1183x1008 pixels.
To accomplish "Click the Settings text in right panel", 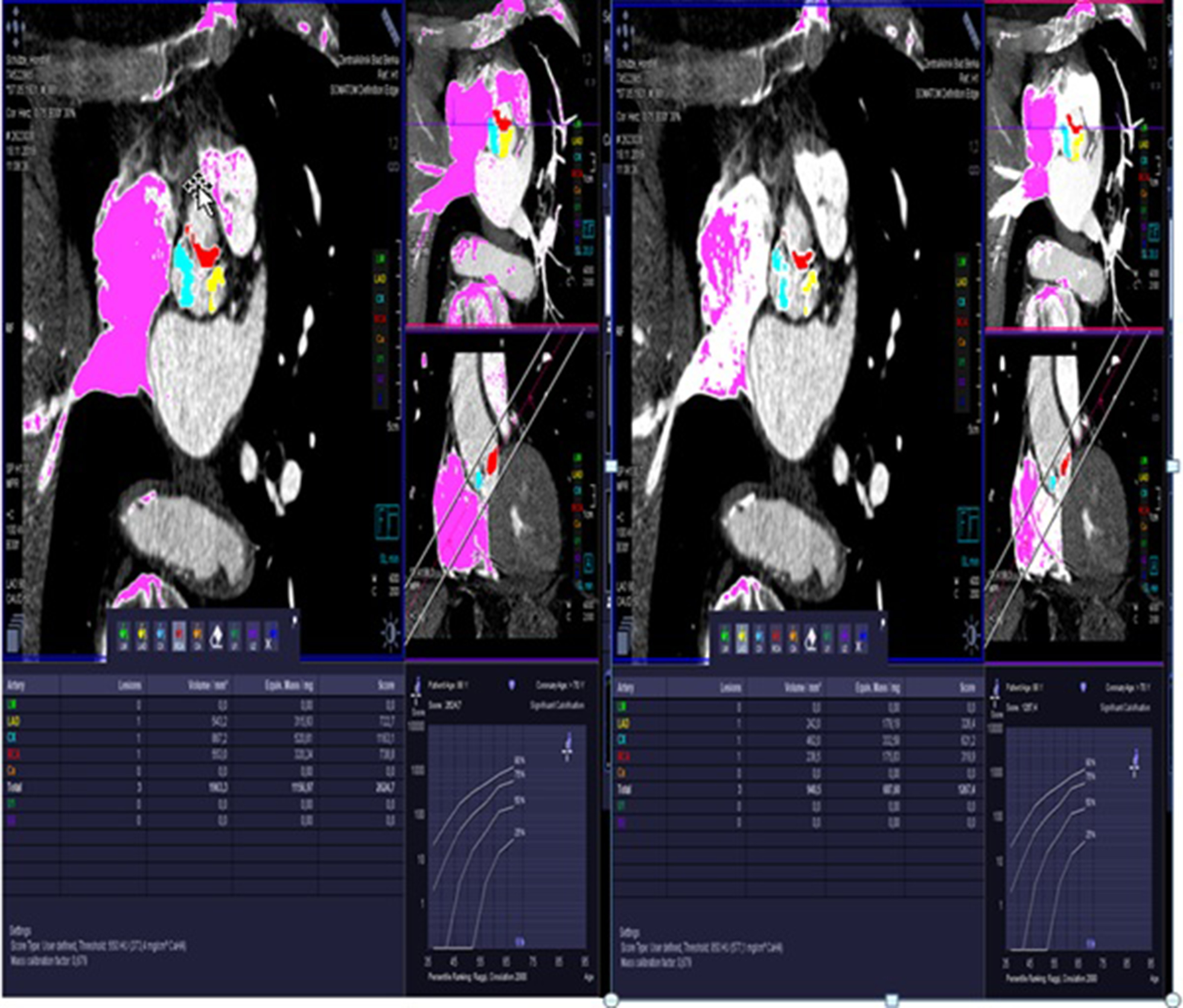I will pyautogui.click(x=630, y=933).
